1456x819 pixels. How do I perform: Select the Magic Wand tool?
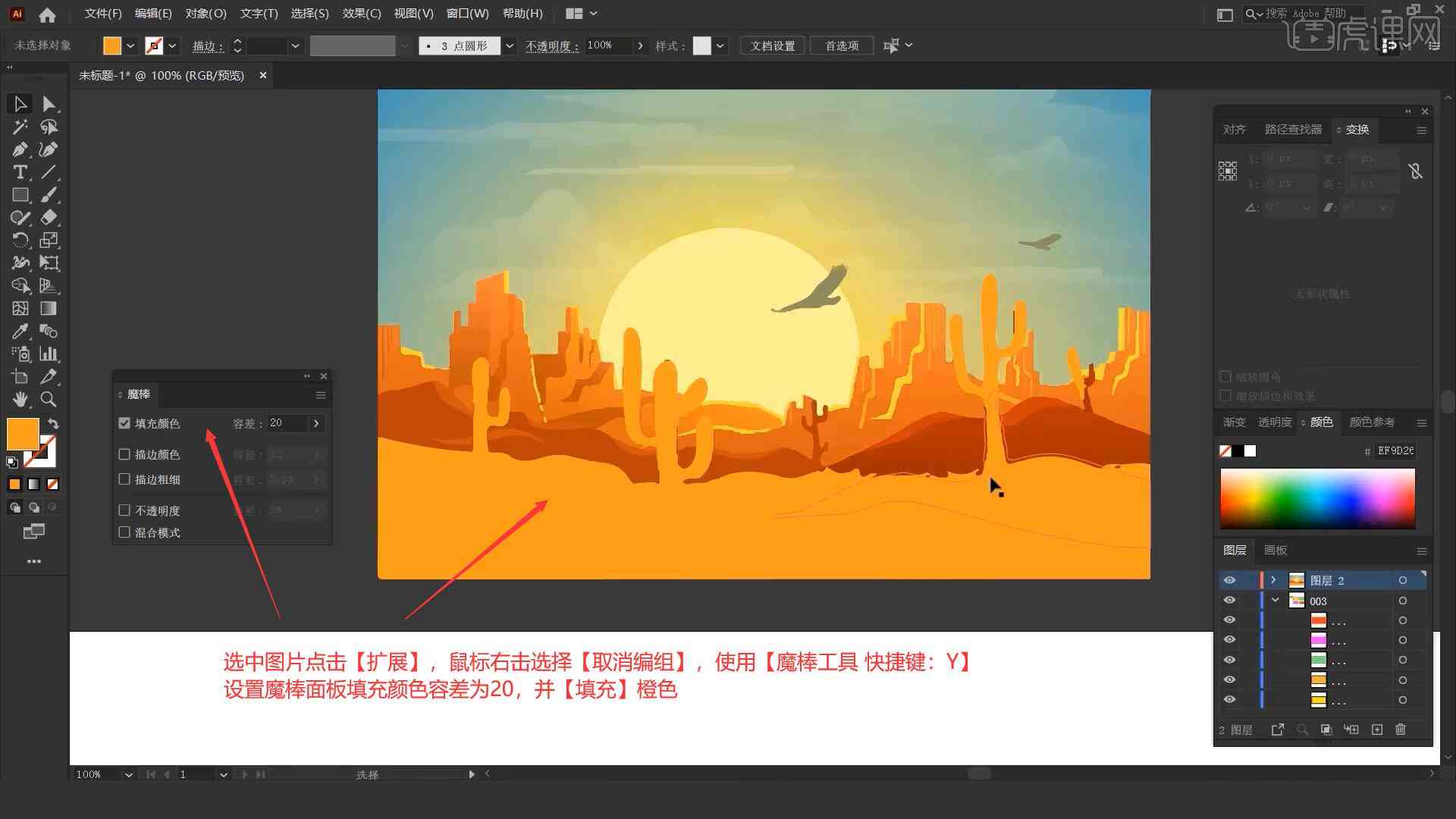(18, 126)
